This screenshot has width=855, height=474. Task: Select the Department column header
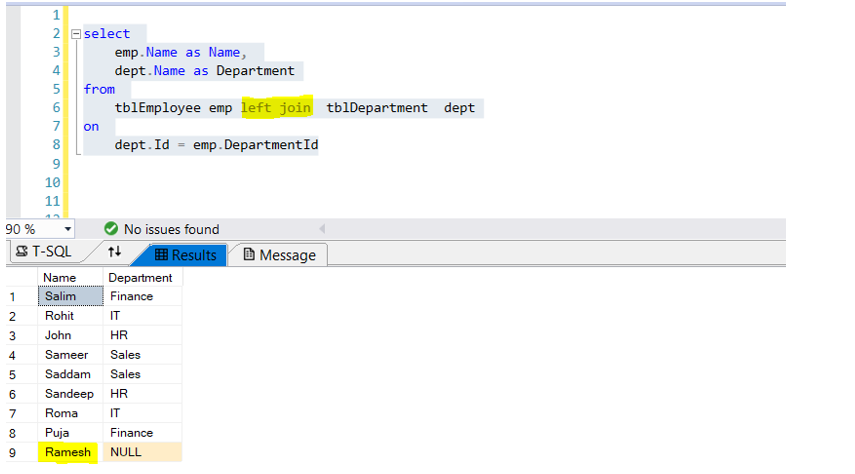click(142, 278)
